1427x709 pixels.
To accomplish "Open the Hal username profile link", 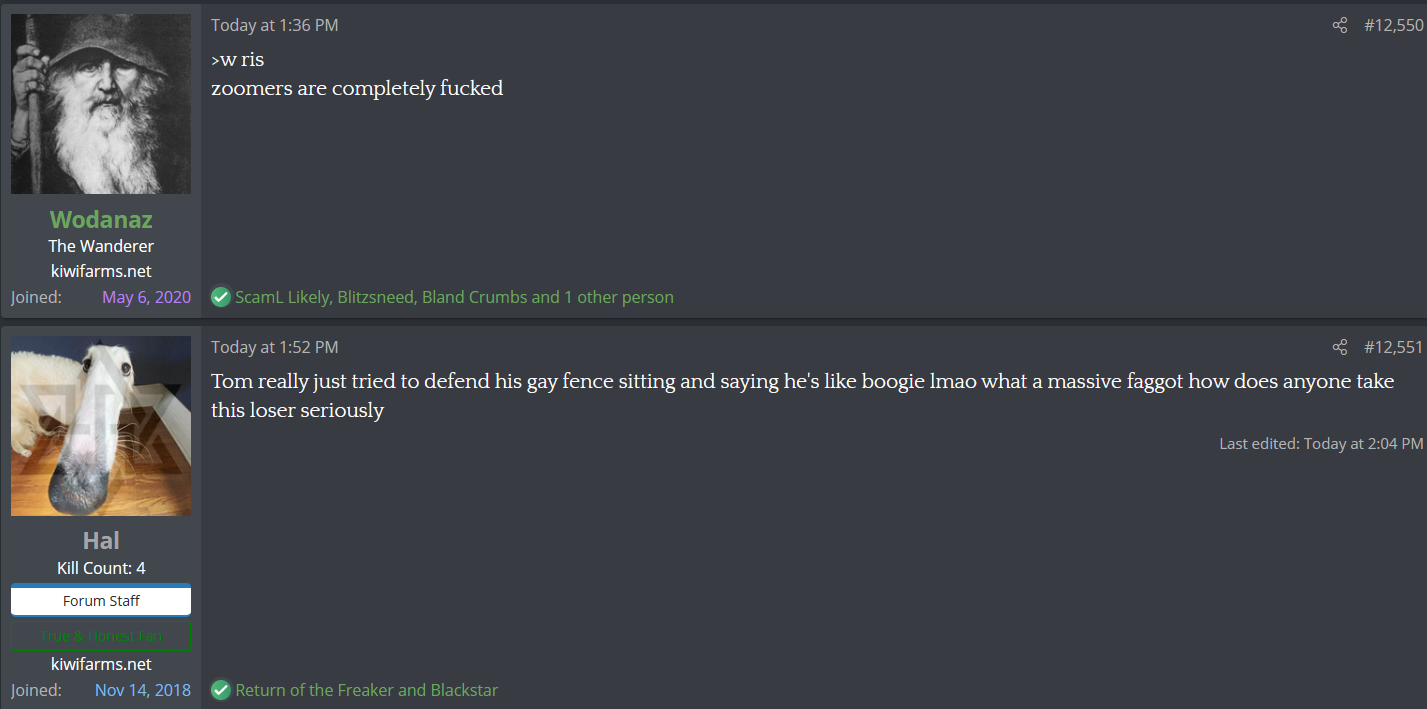I will click(101, 541).
